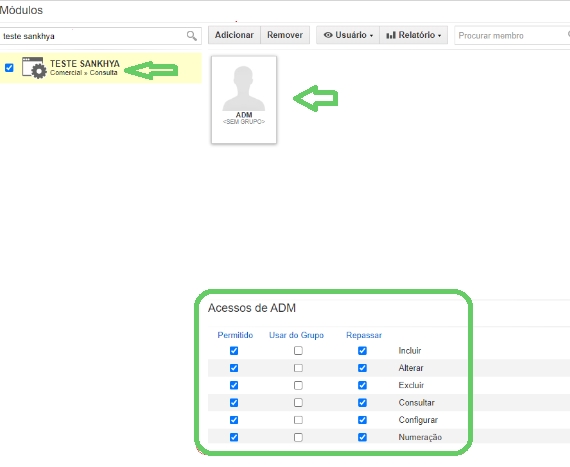Uncheck Permitido for Incluir
The height and width of the screenshot is (467, 570).
pos(234,351)
